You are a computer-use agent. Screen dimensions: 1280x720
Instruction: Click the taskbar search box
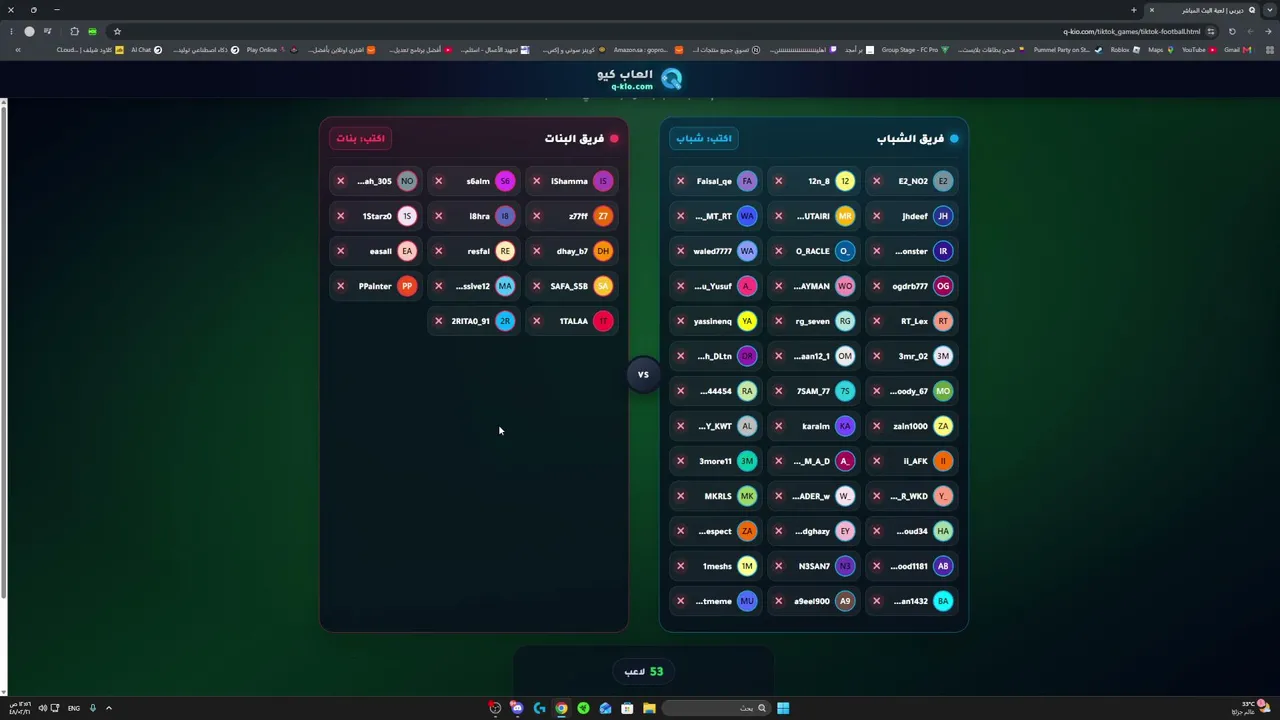(x=717, y=708)
